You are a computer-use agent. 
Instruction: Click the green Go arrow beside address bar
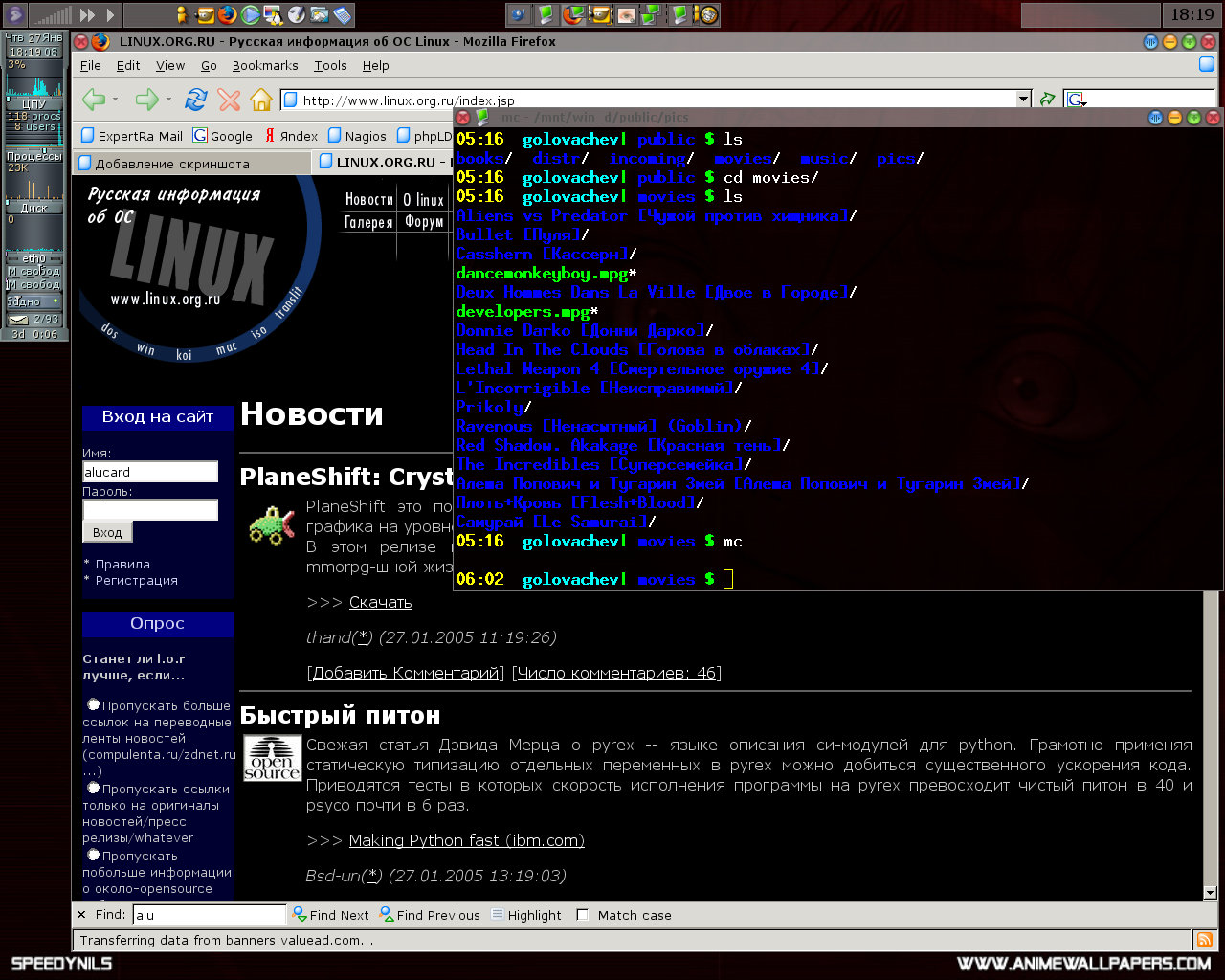[1048, 100]
